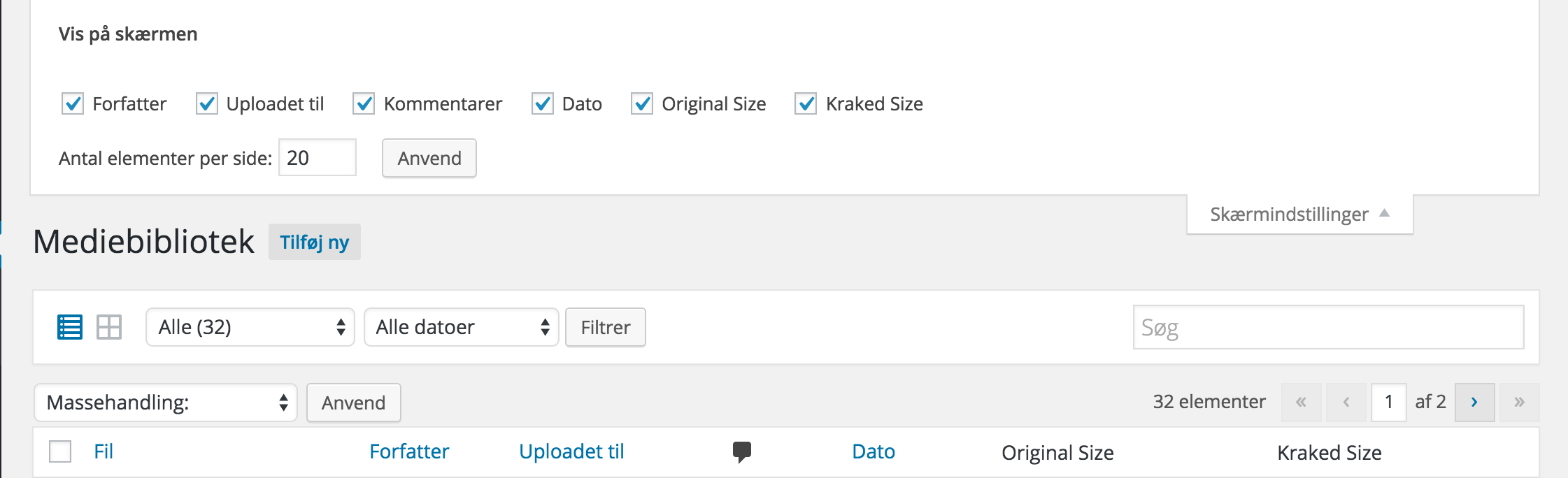Jump to last page double arrow
Image resolution: width=1568 pixels, height=478 pixels.
(x=1519, y=402)
